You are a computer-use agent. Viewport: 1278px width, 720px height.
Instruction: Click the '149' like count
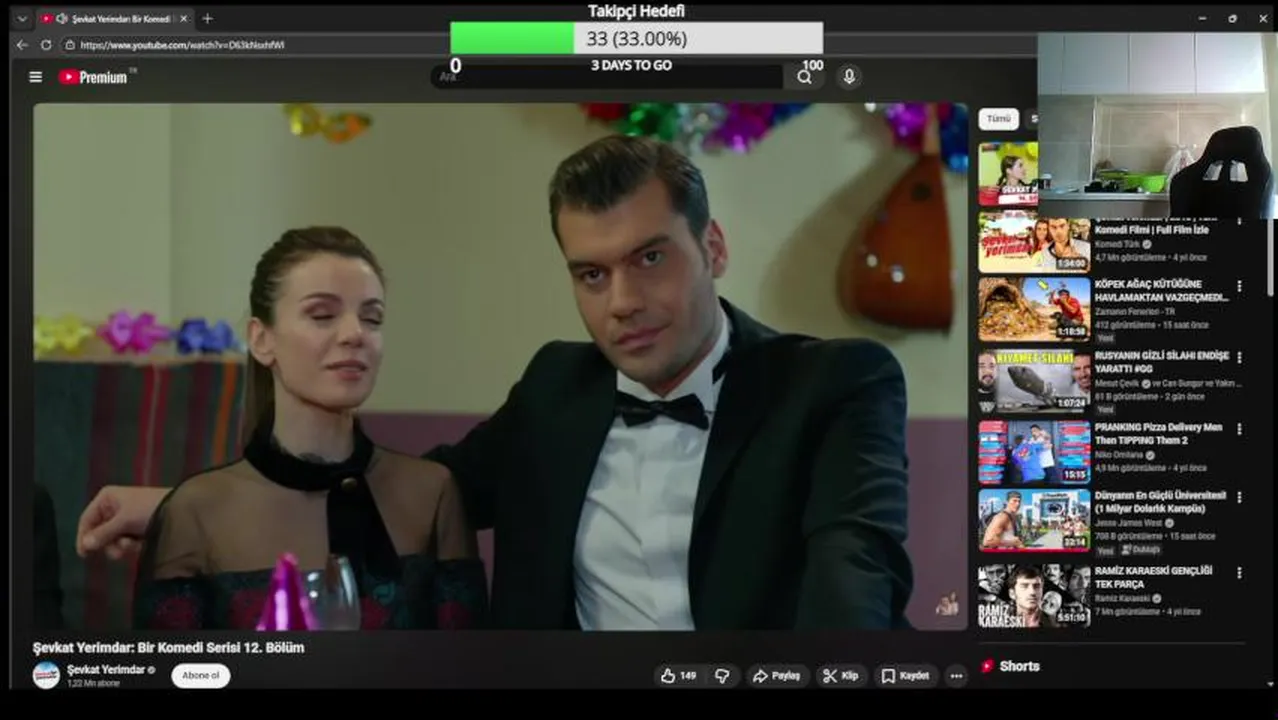click(x=688, y=676)
